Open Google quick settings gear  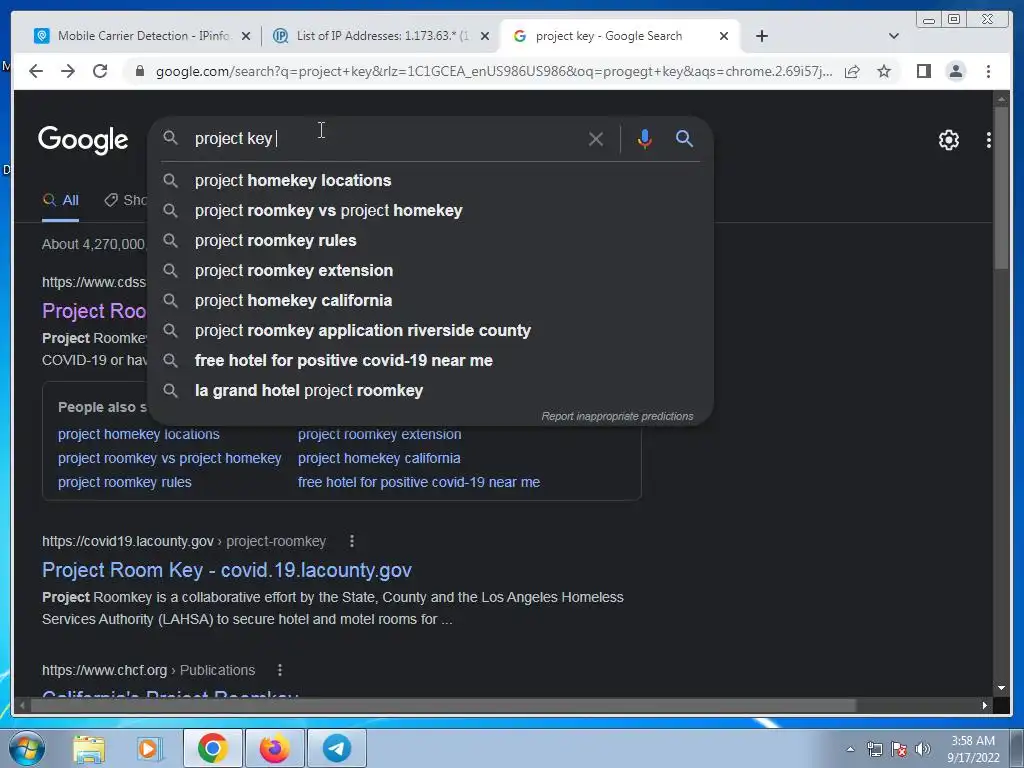pyautogui.click(x=948, y=140)
